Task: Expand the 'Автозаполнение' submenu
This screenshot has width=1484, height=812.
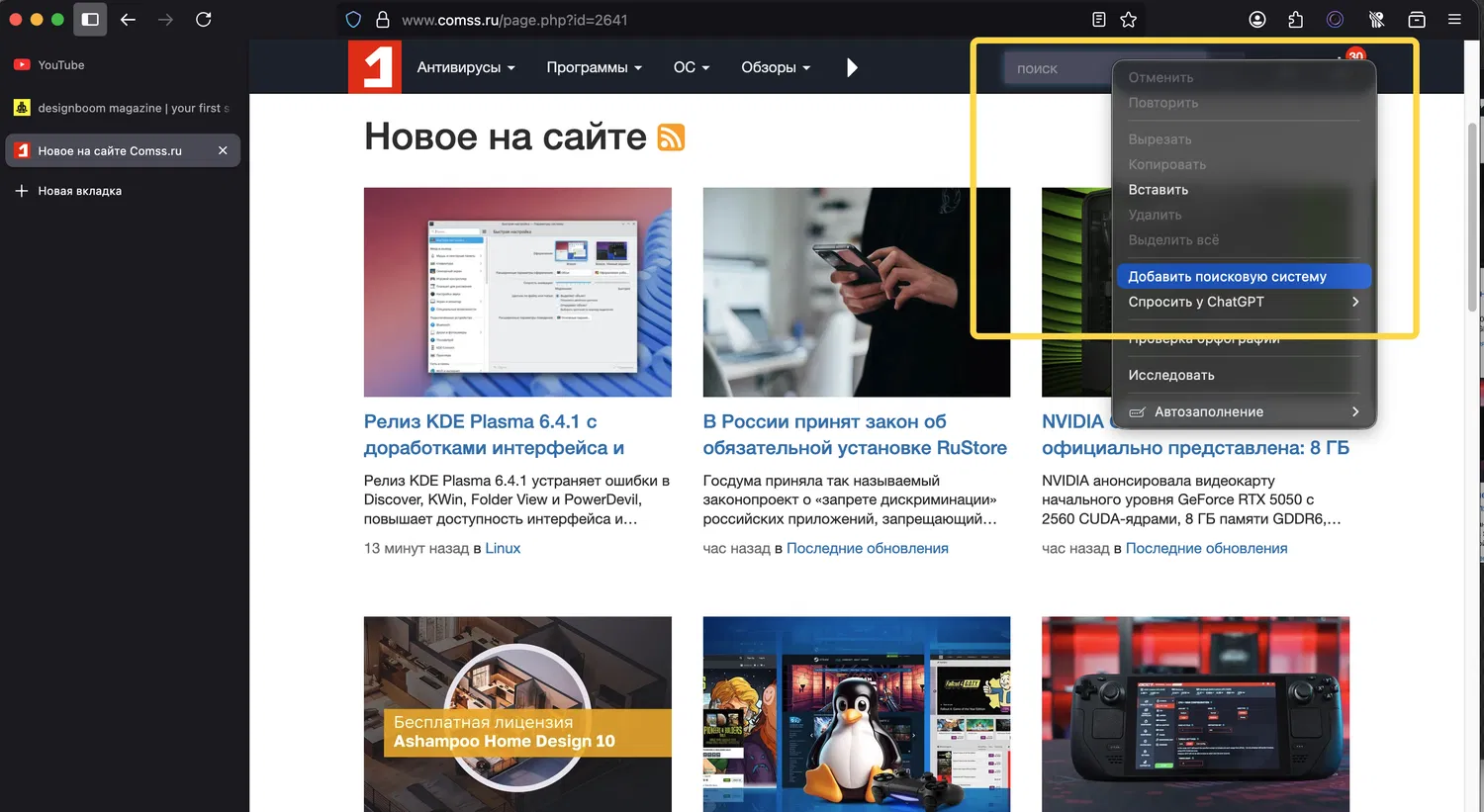Action: (1245, 411)
